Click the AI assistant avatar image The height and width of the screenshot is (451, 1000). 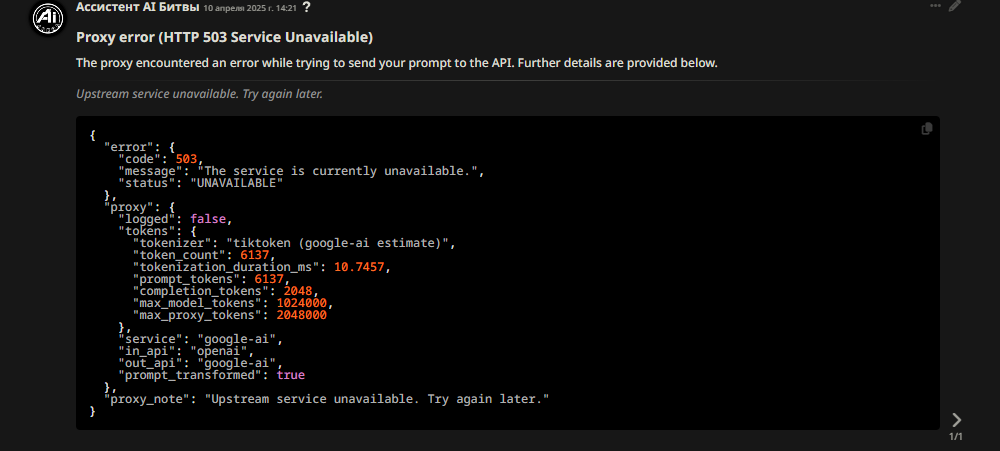(x=48, y=19)
